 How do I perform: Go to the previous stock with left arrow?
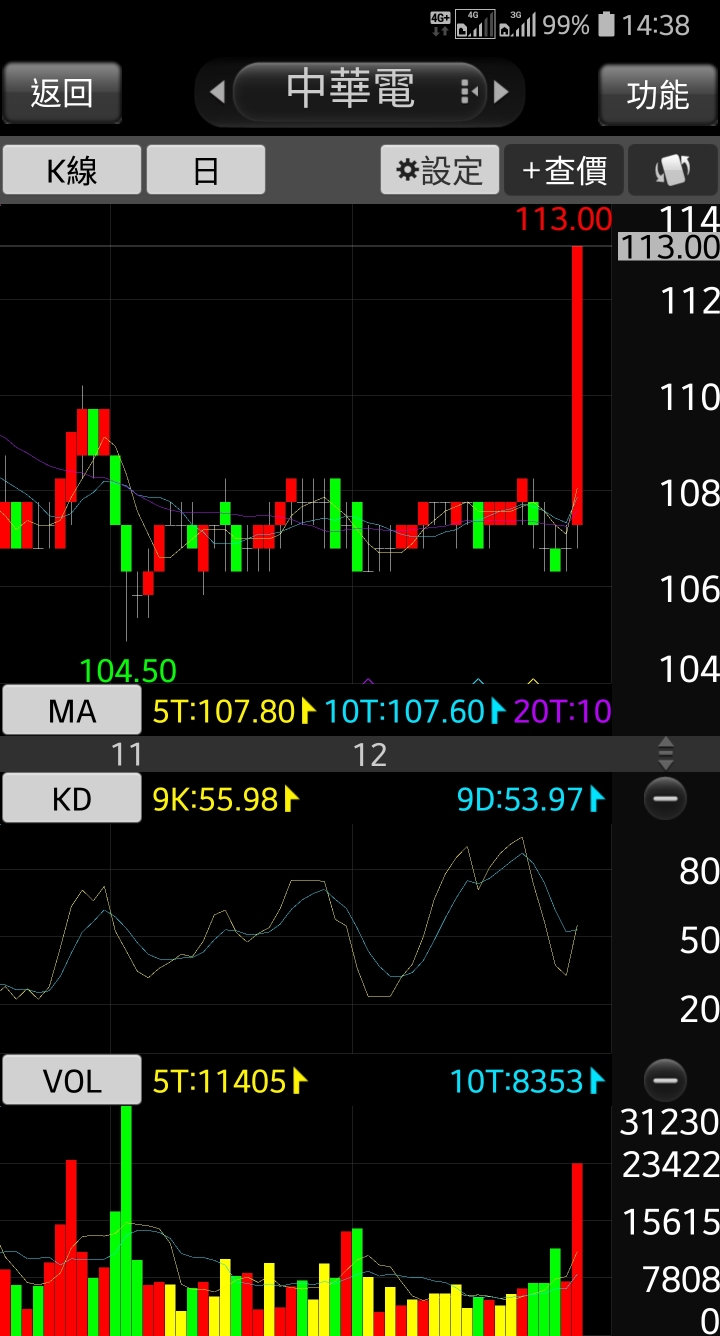[217, 93]
